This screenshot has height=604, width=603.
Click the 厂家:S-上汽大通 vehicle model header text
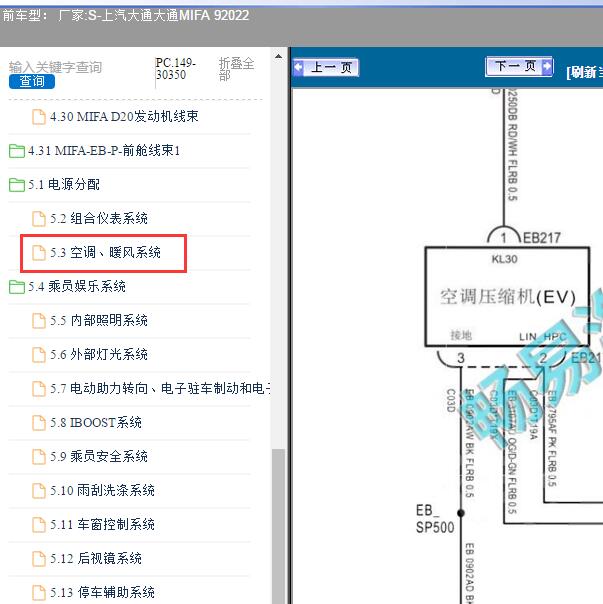[153, 15]
